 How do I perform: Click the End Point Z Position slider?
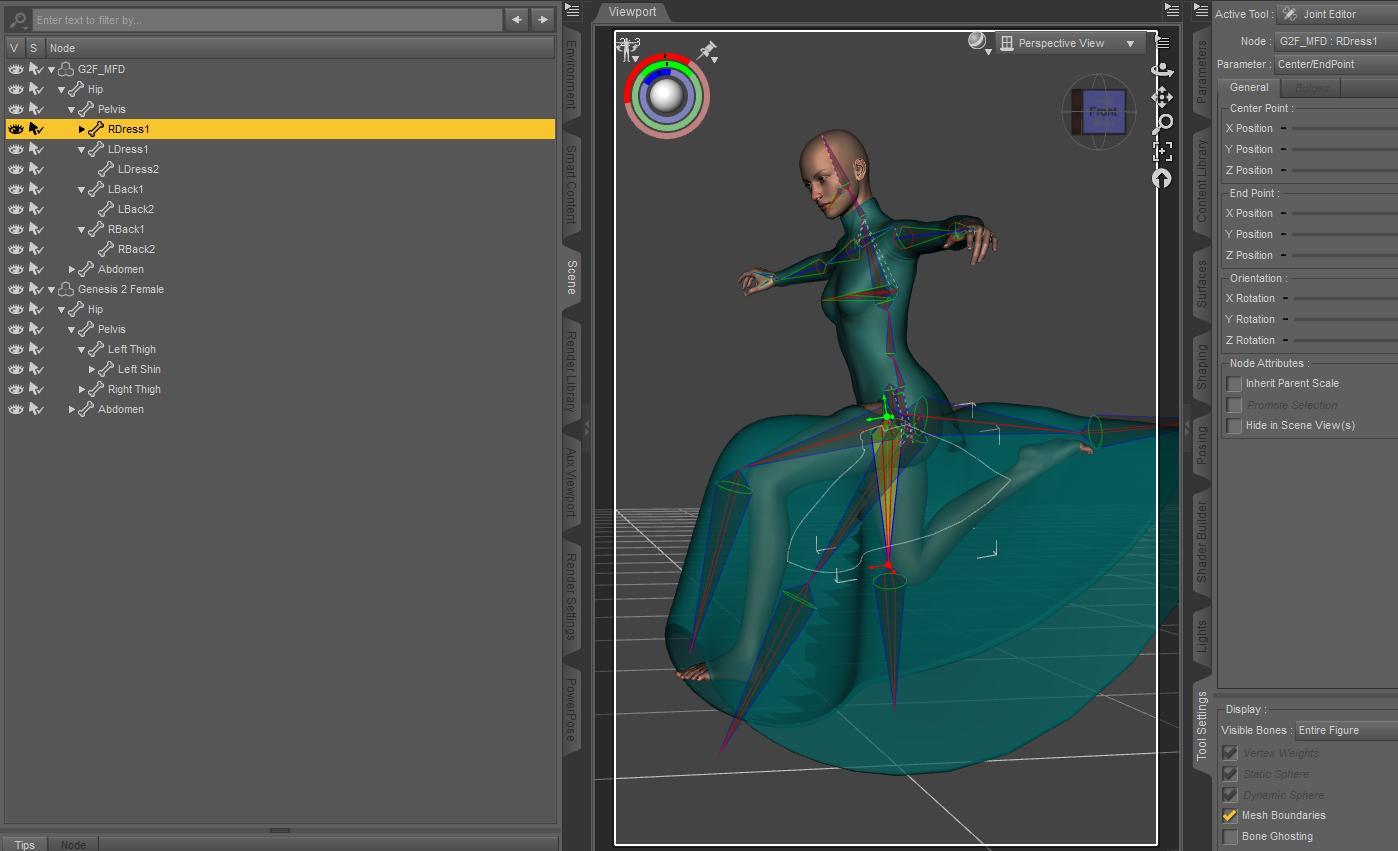1345,256
